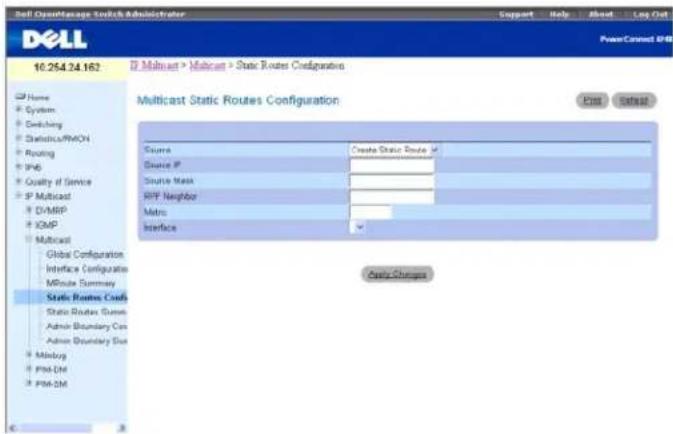This screenshot has width=673, height=434.
Task: Open the Home tree item
Action: coord(33,97)
